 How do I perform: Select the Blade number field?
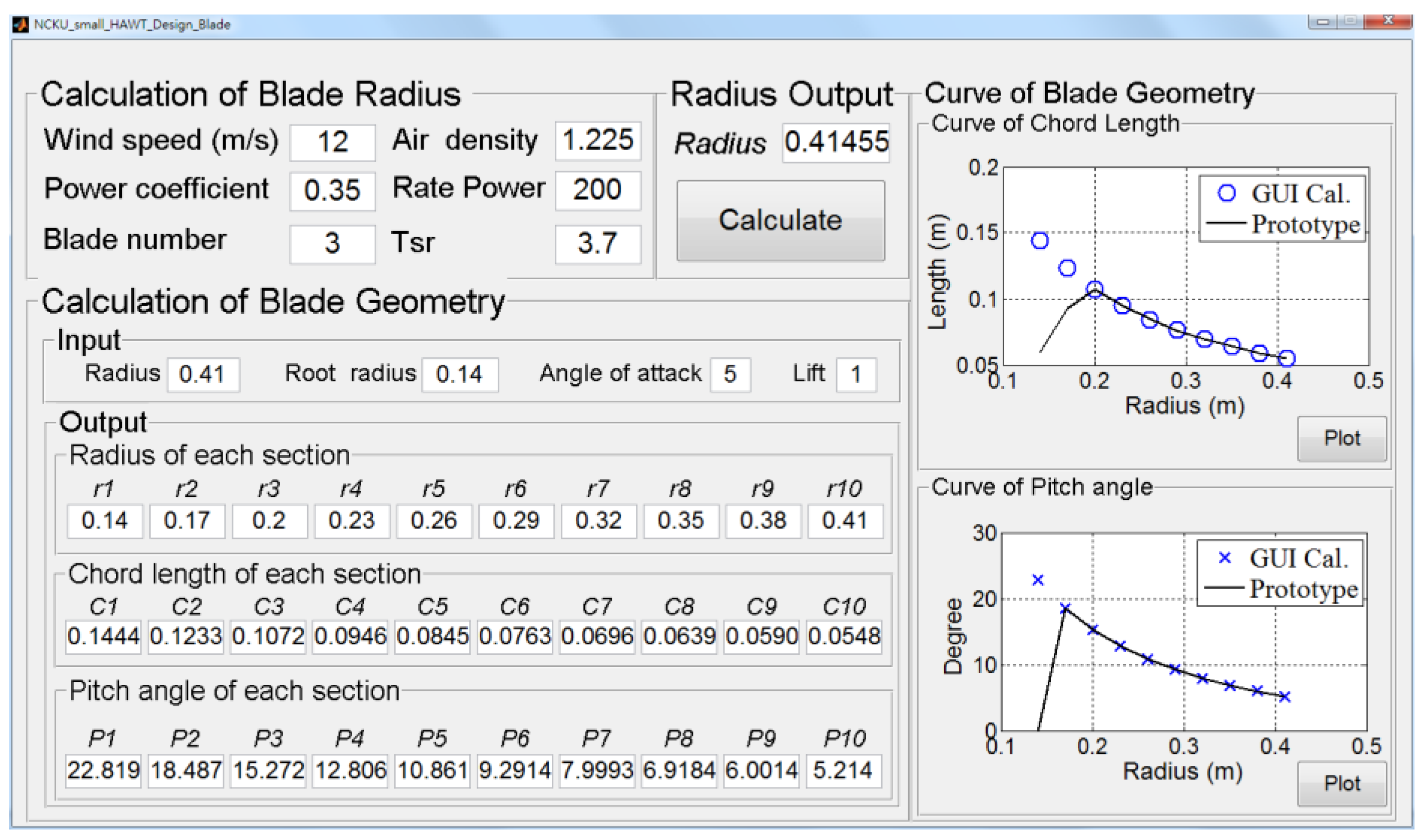pyautogui.click(x=332, y=244)
